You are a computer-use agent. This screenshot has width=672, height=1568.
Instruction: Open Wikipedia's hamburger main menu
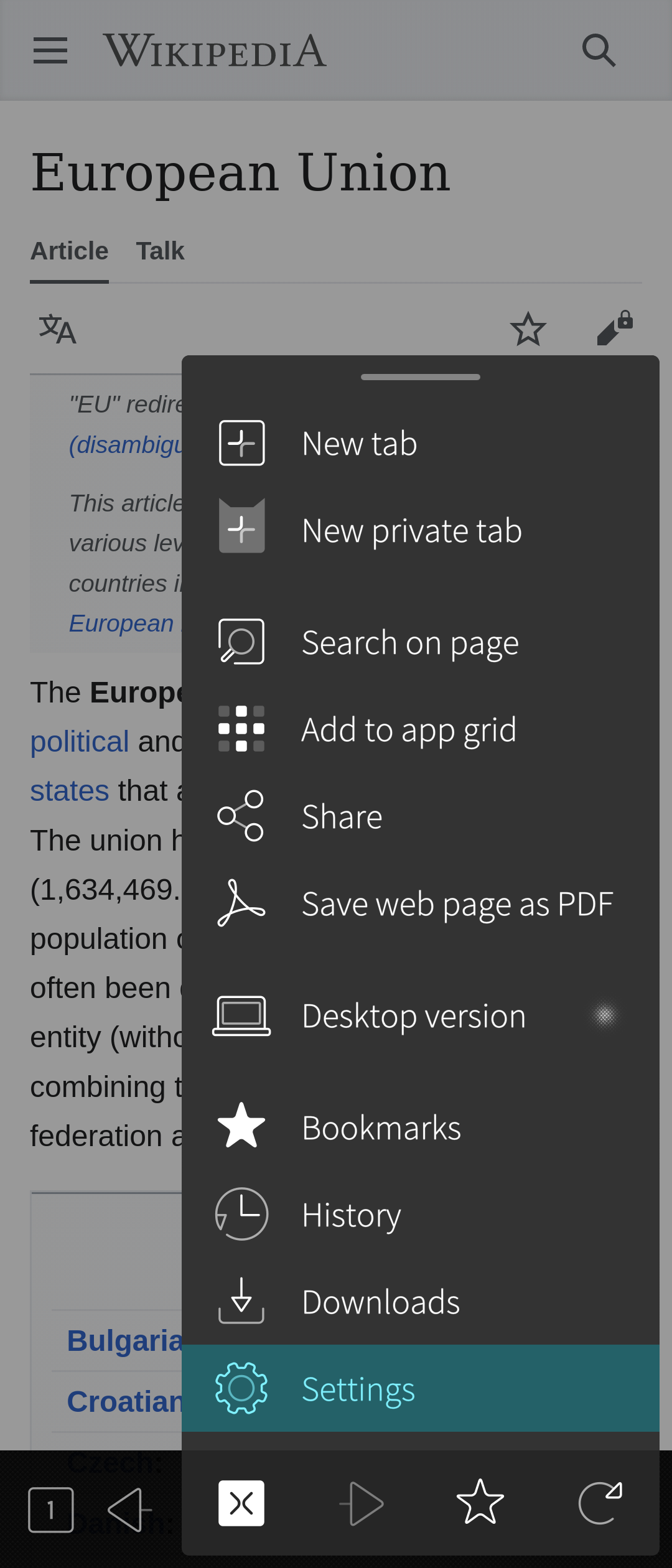click(50, 50)
